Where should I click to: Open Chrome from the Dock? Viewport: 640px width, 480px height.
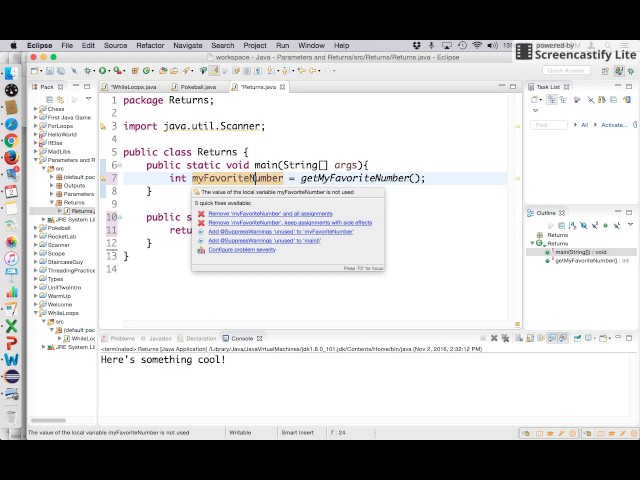click(11, 141)
